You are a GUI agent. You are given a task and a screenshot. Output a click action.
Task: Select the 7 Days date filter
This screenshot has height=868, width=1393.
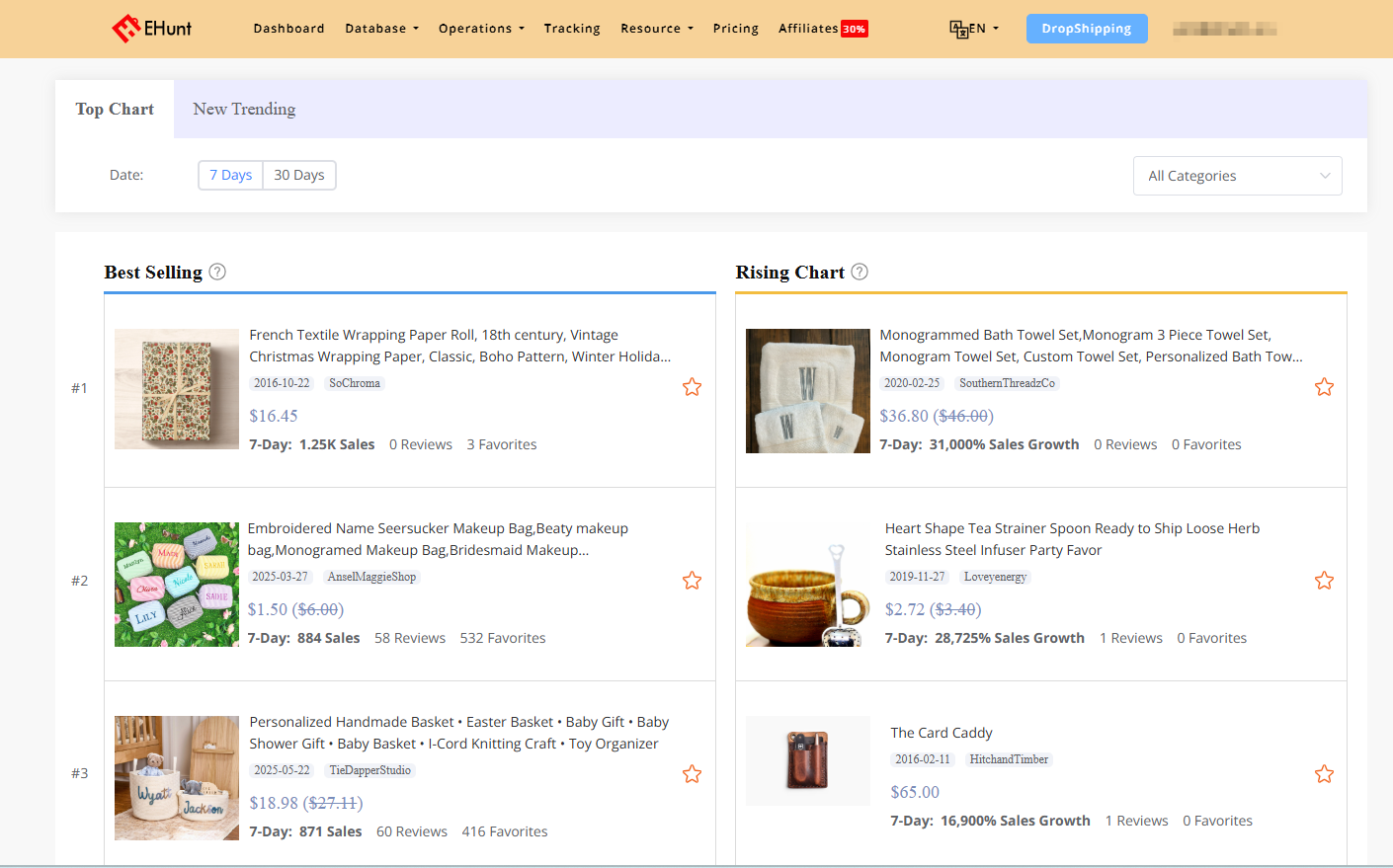[230, 175]
